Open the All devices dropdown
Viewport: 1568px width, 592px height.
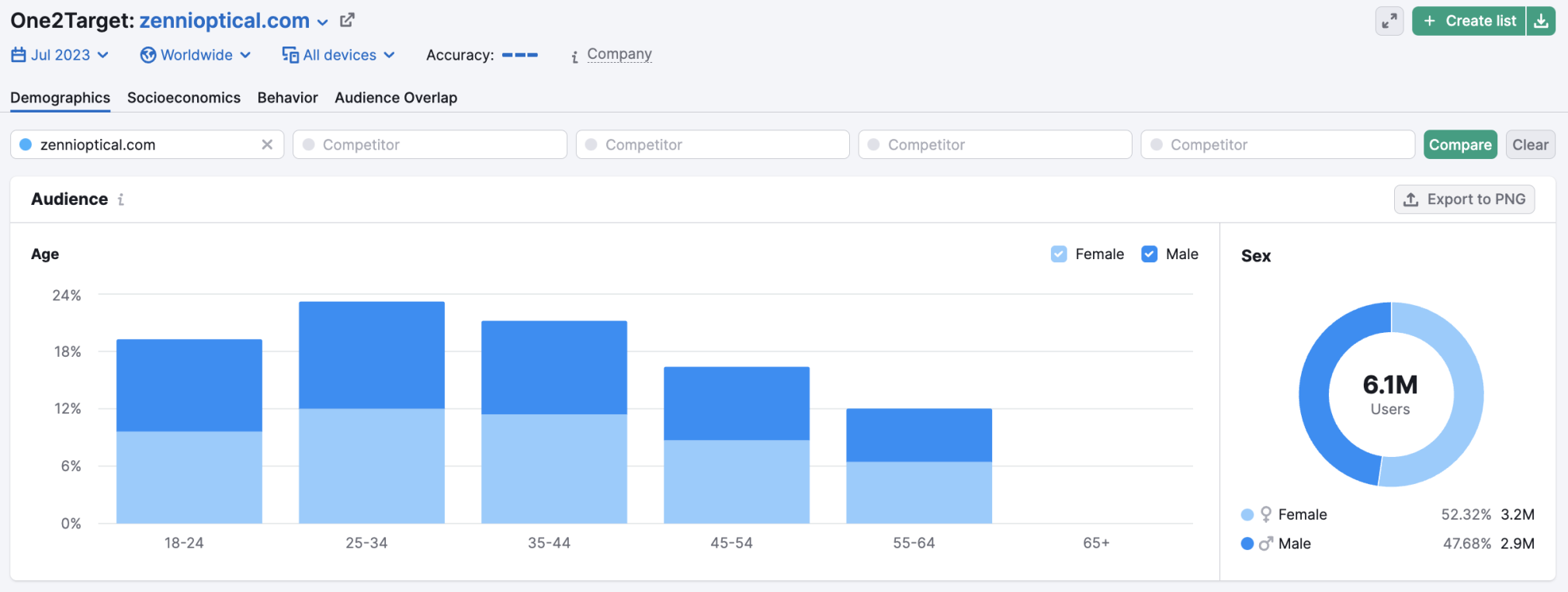click(338, 55)
